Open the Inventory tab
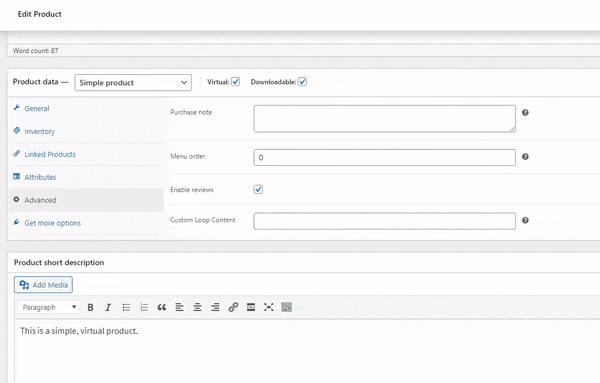 (86, 131)
